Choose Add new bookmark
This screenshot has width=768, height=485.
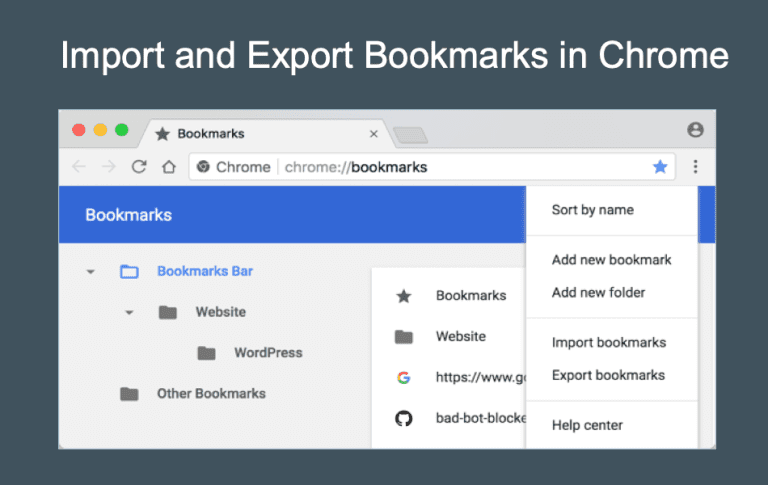pos(611,260)
